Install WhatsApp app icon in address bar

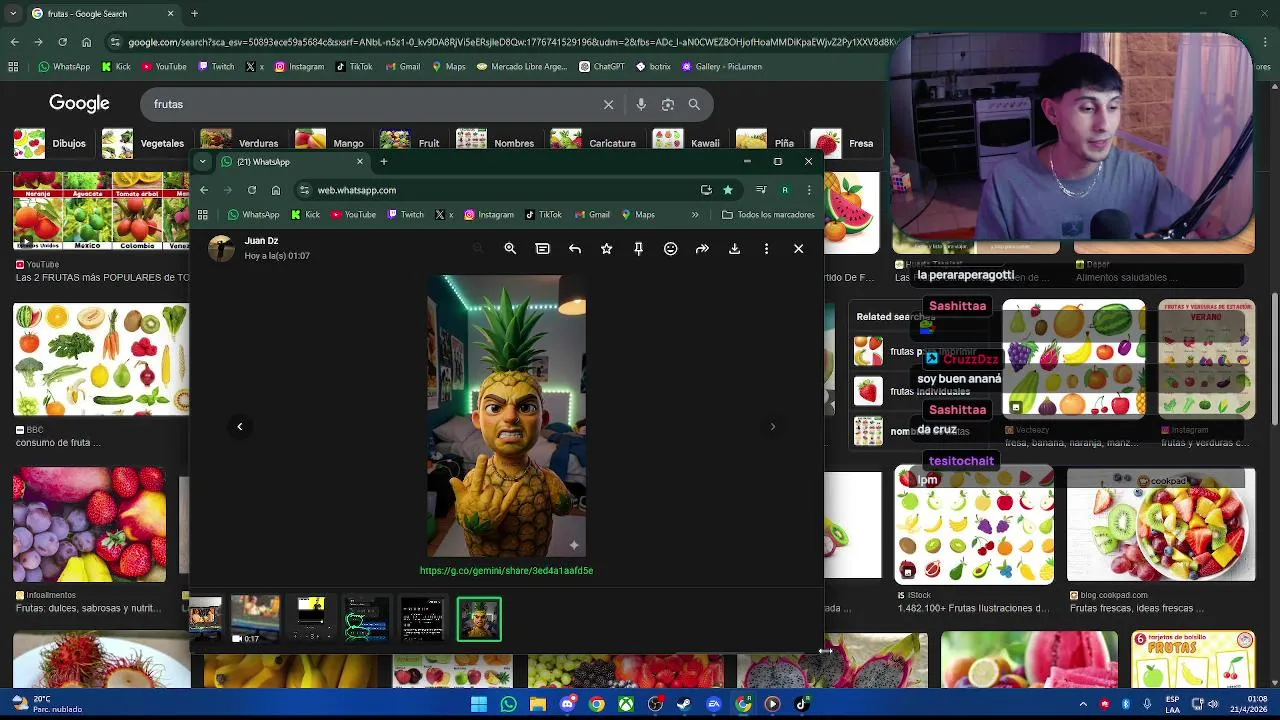706,190
